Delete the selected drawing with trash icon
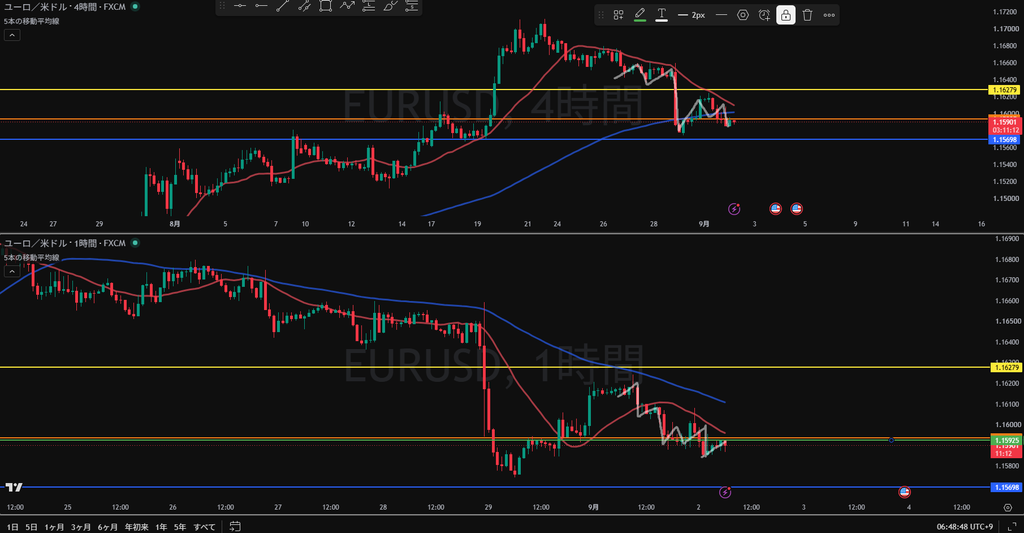This screenshot has width=1024, height=533. coord(807,15)
